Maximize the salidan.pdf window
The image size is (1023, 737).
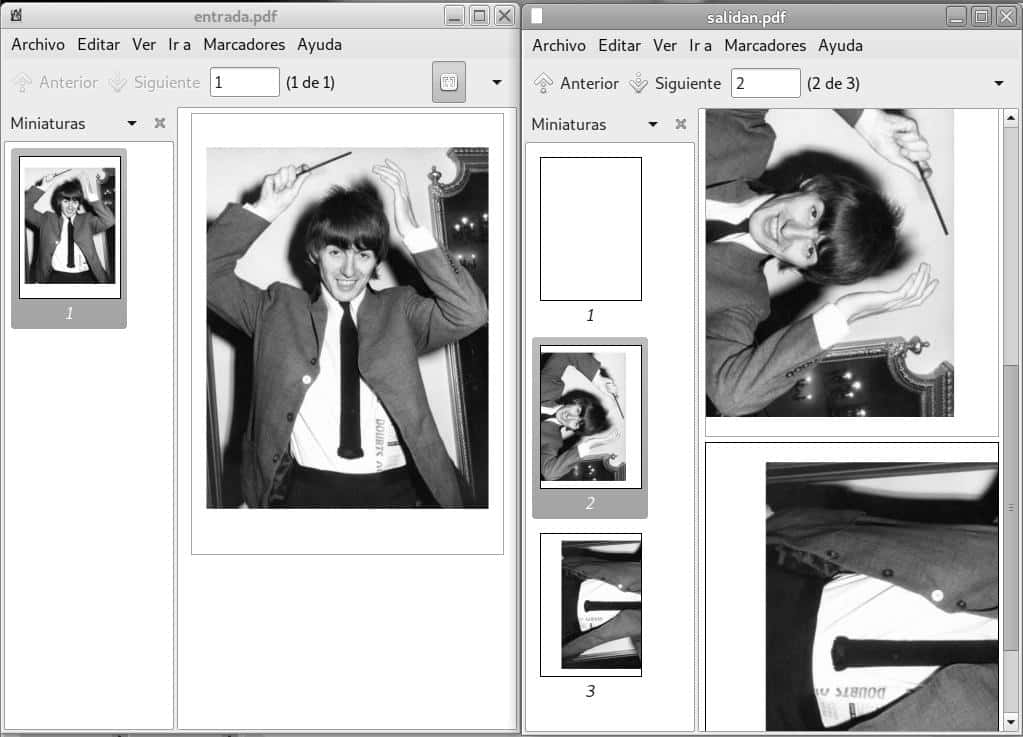pyautogui.click(x=981, y=16)
